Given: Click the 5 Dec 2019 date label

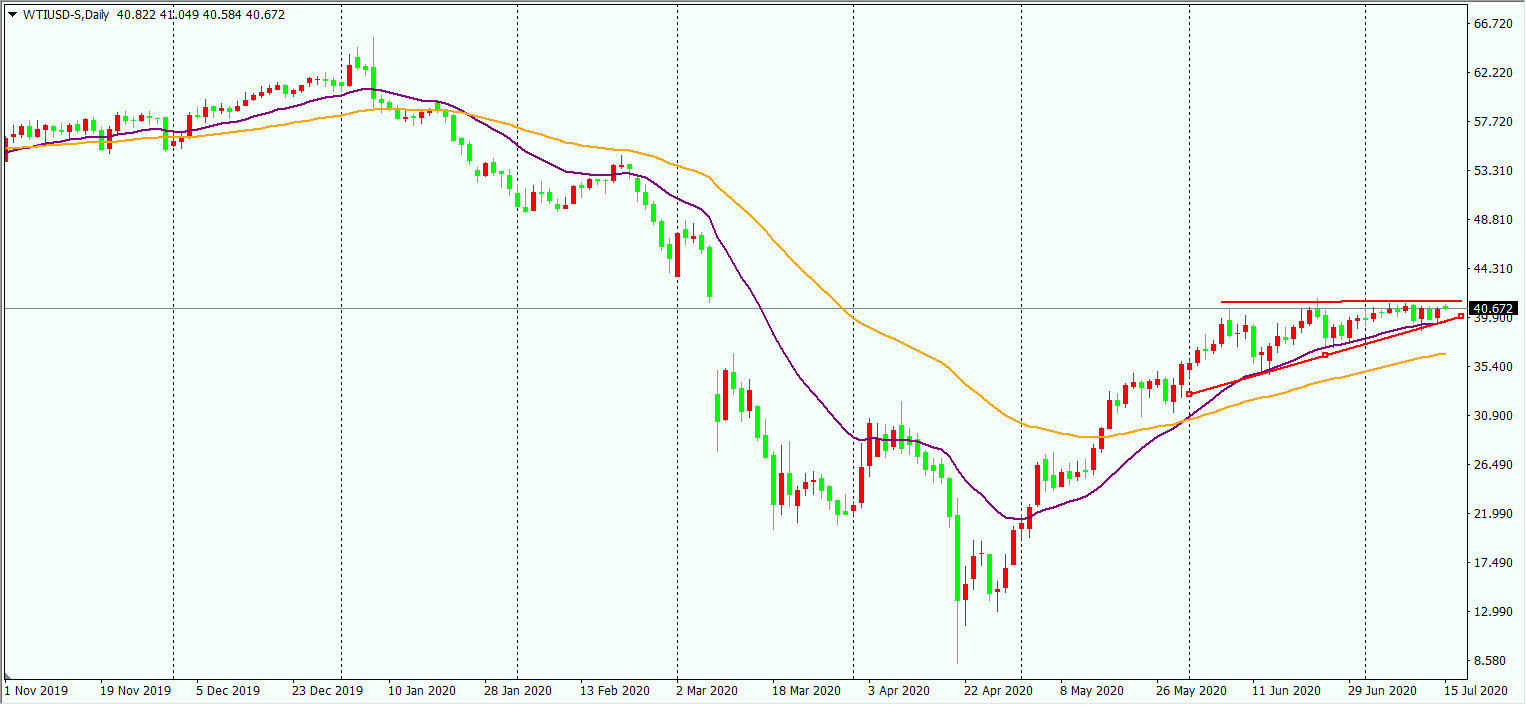Looking at the screenshot, I should click(227, 691).
